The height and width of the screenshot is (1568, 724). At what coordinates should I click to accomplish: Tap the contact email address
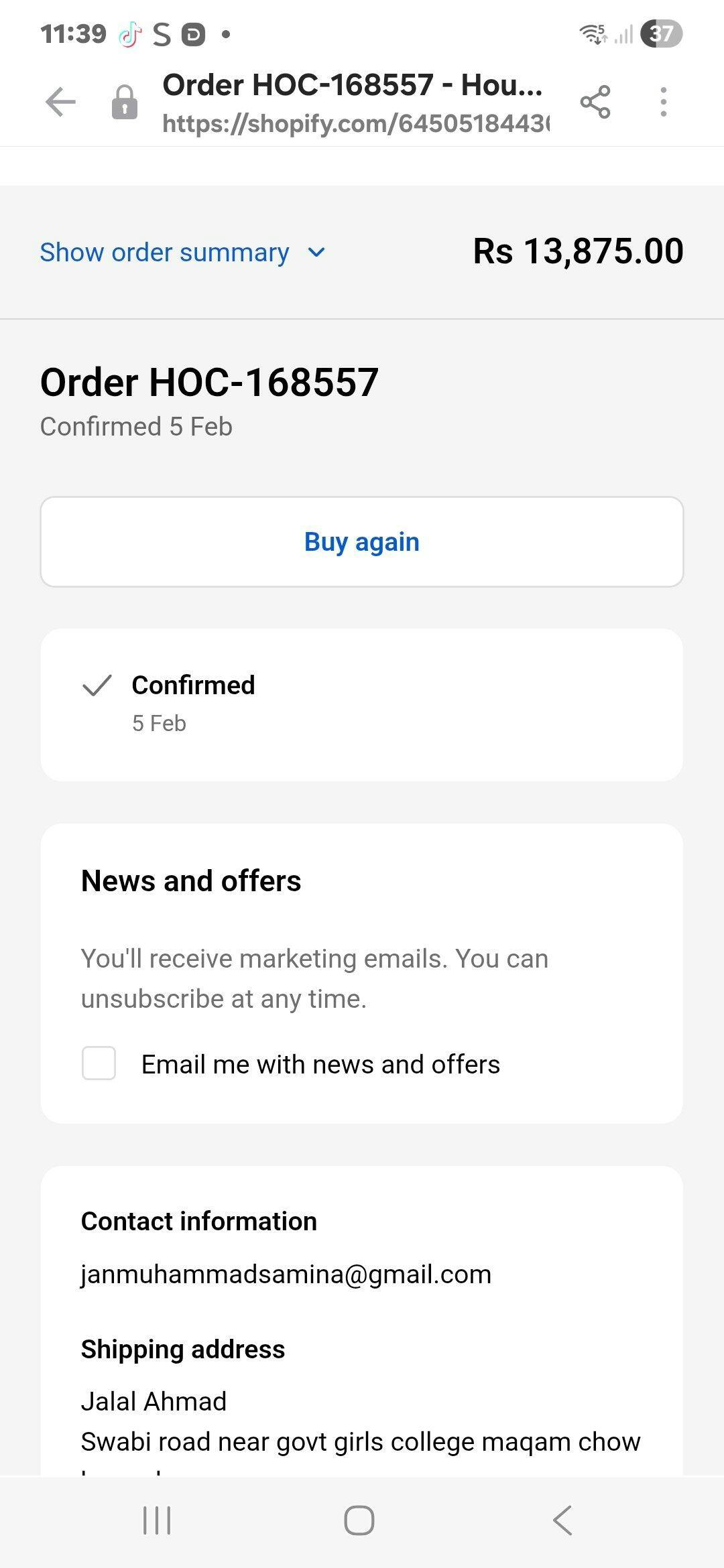click(286, 1274)
